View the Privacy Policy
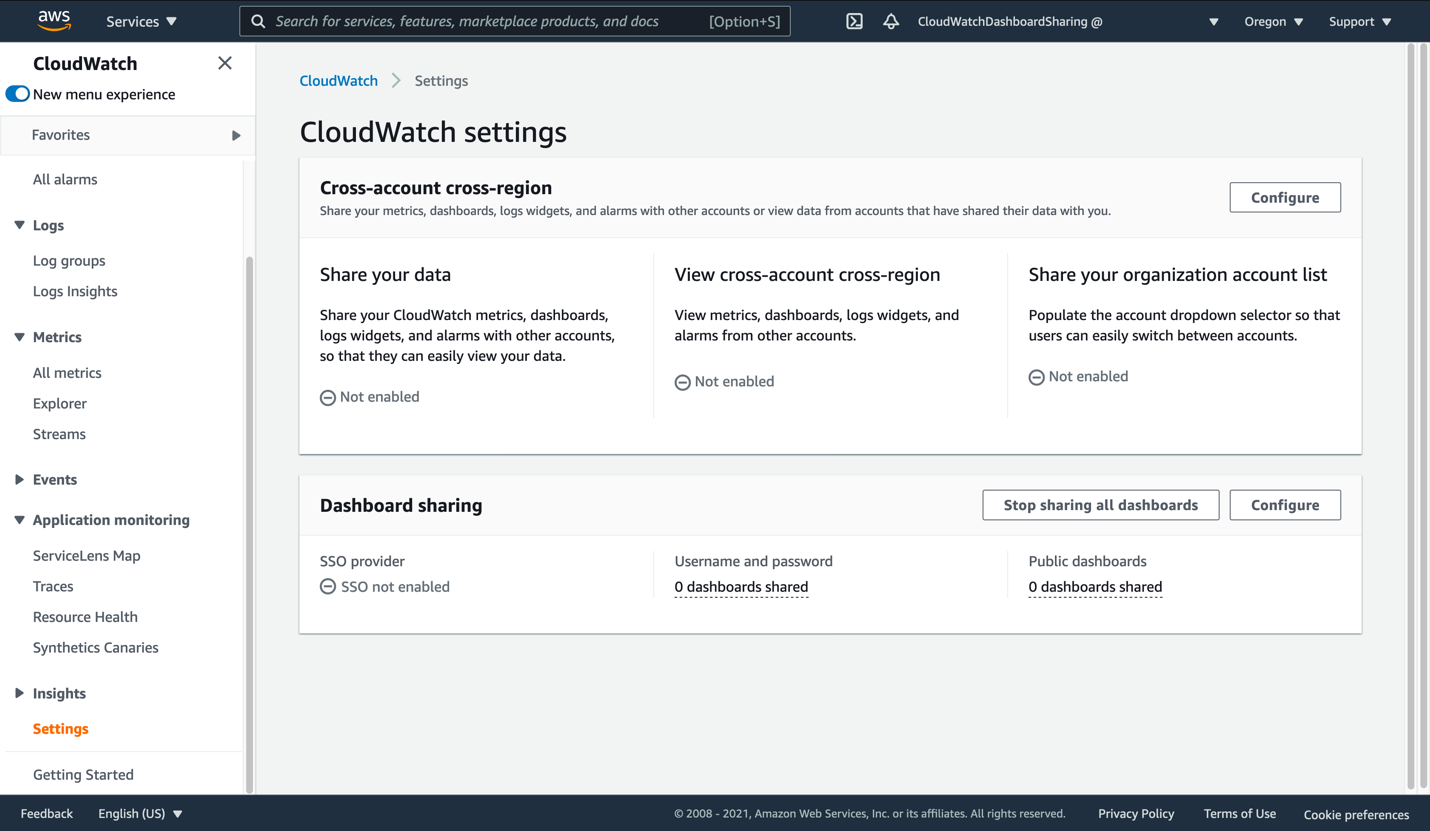The height and width of the screenshot is (831, 1430). coord(1136,813)
